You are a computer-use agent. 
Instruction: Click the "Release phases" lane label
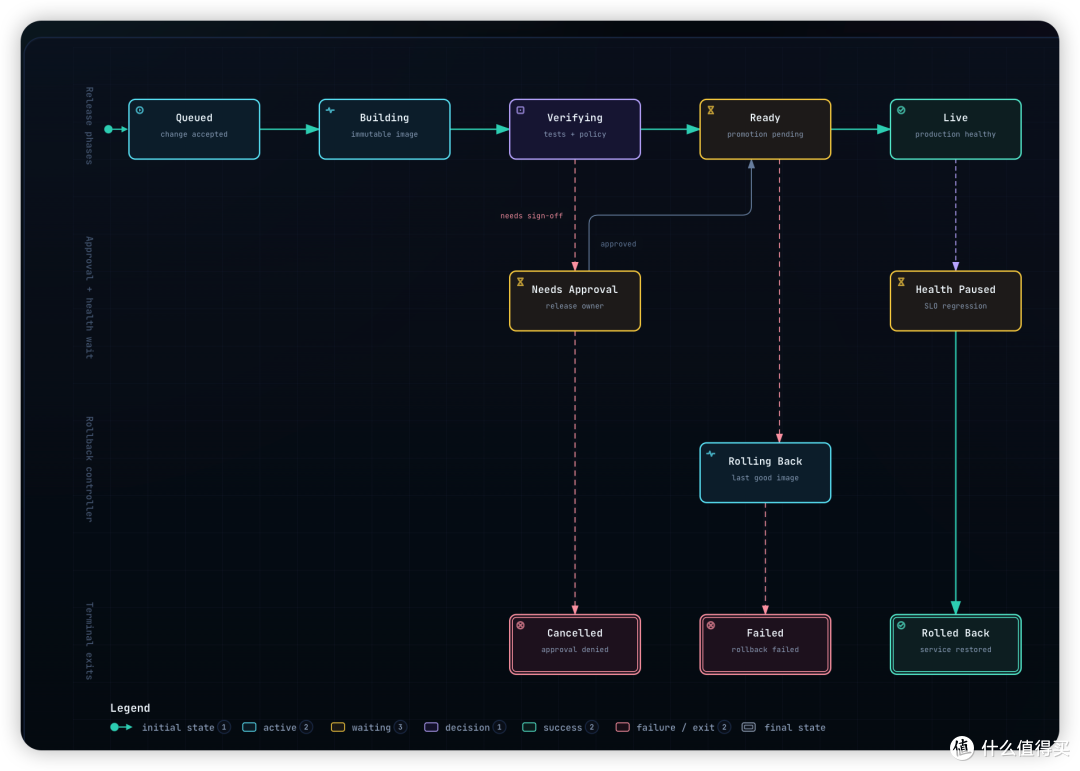point(90,126)
